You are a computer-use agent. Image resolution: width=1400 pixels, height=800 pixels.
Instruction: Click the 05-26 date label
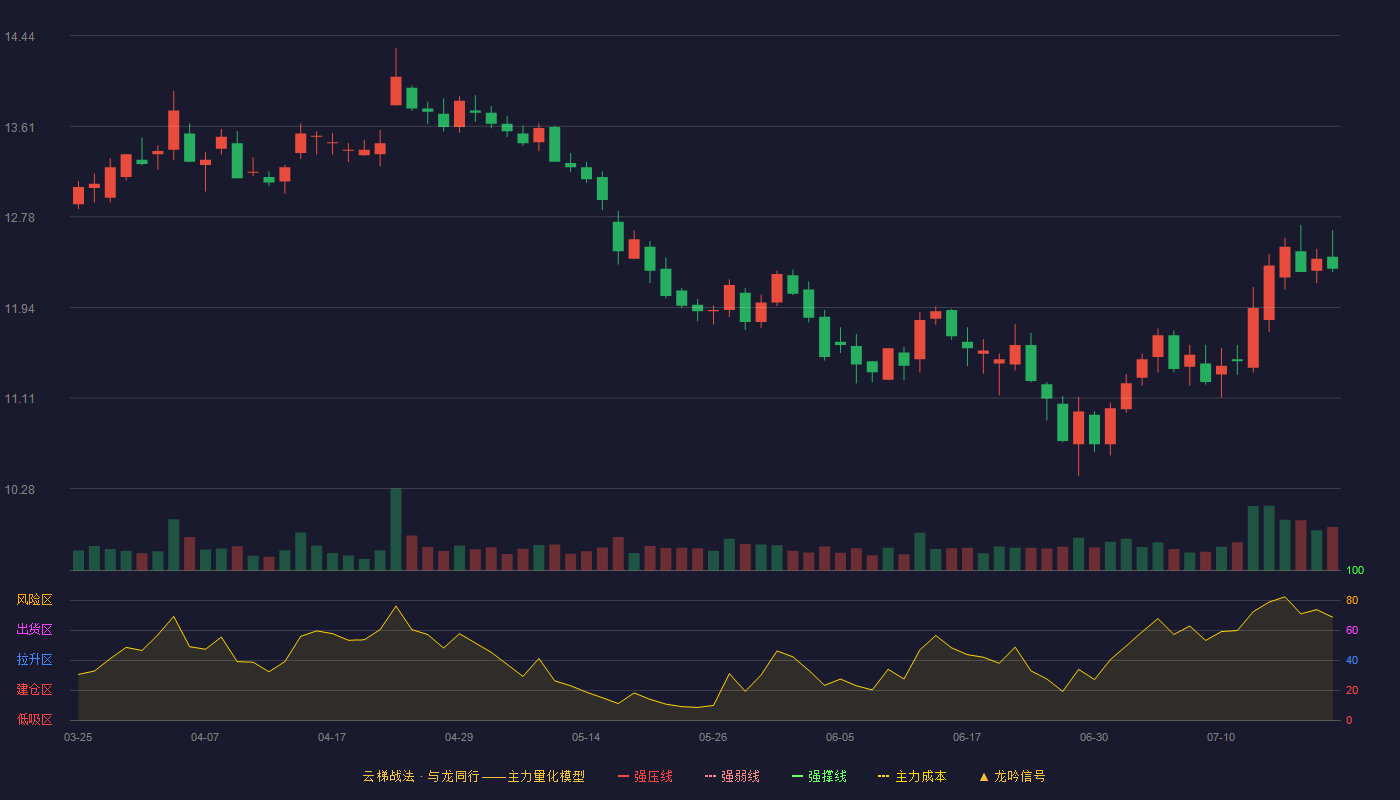(713, 737)
